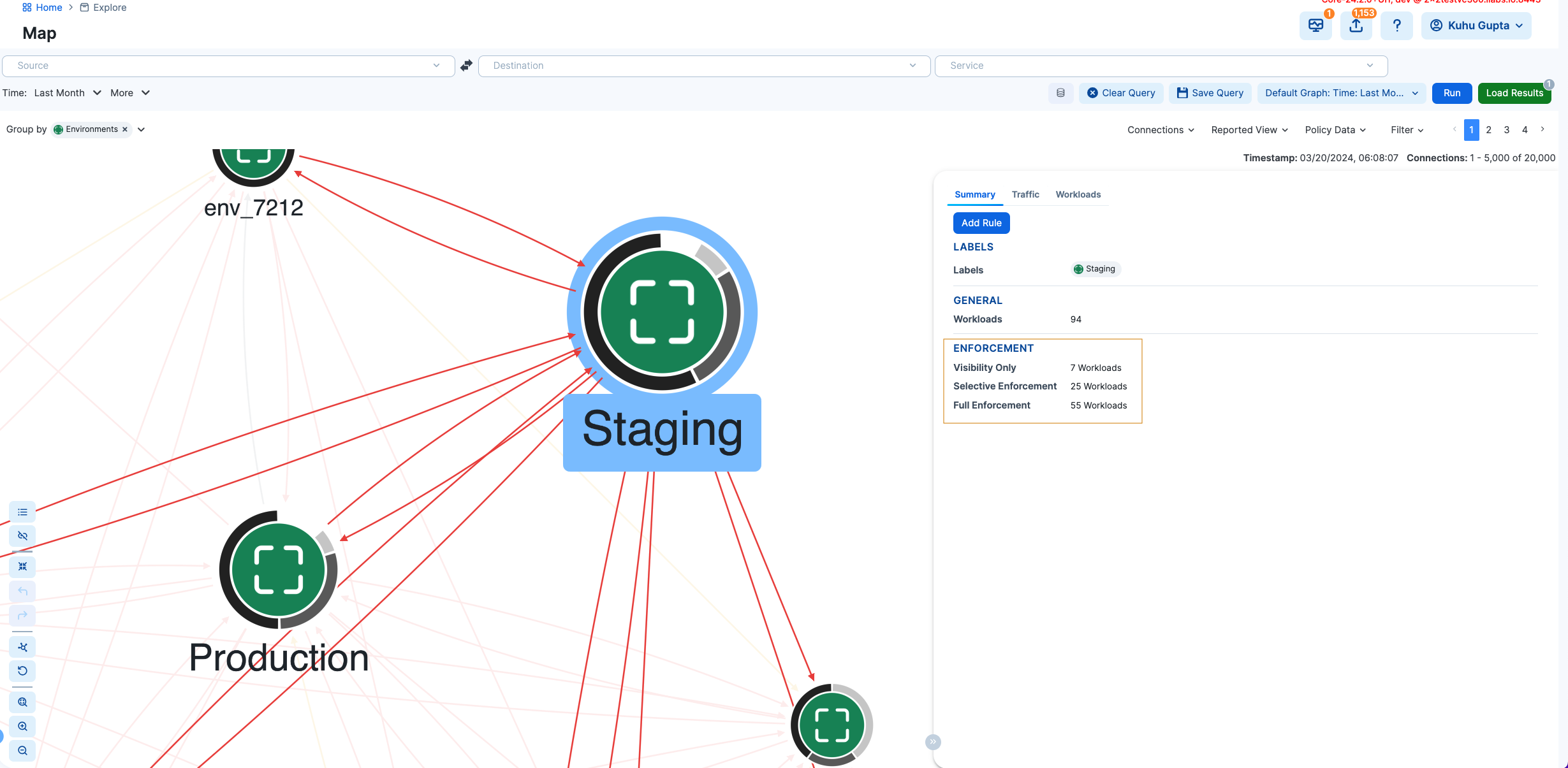Open the upload panel with 1,153 badge
1568x768 pixels.
1356,26
